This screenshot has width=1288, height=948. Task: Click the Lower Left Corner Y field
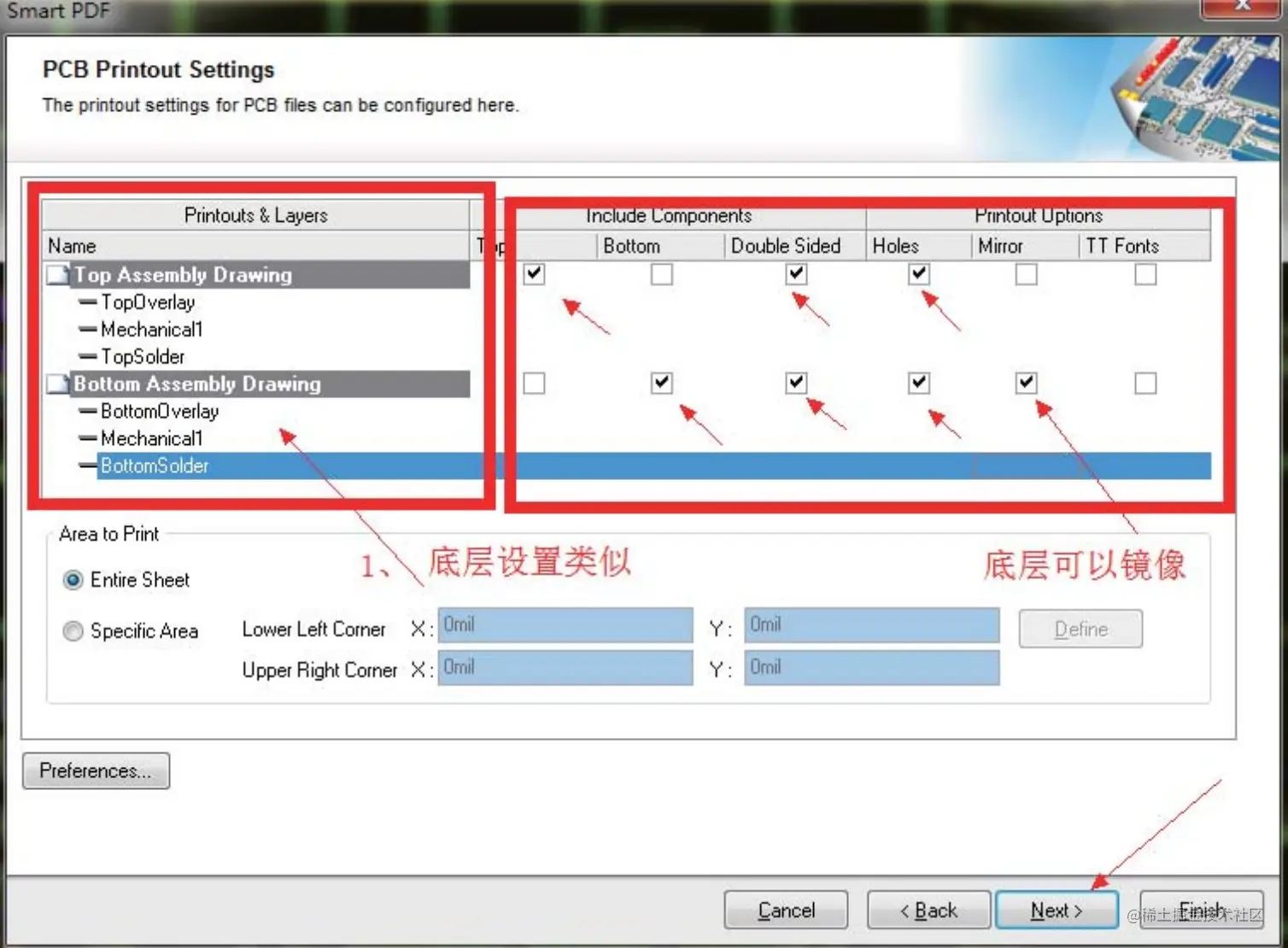pyautogui.click(x=872, y=625)
